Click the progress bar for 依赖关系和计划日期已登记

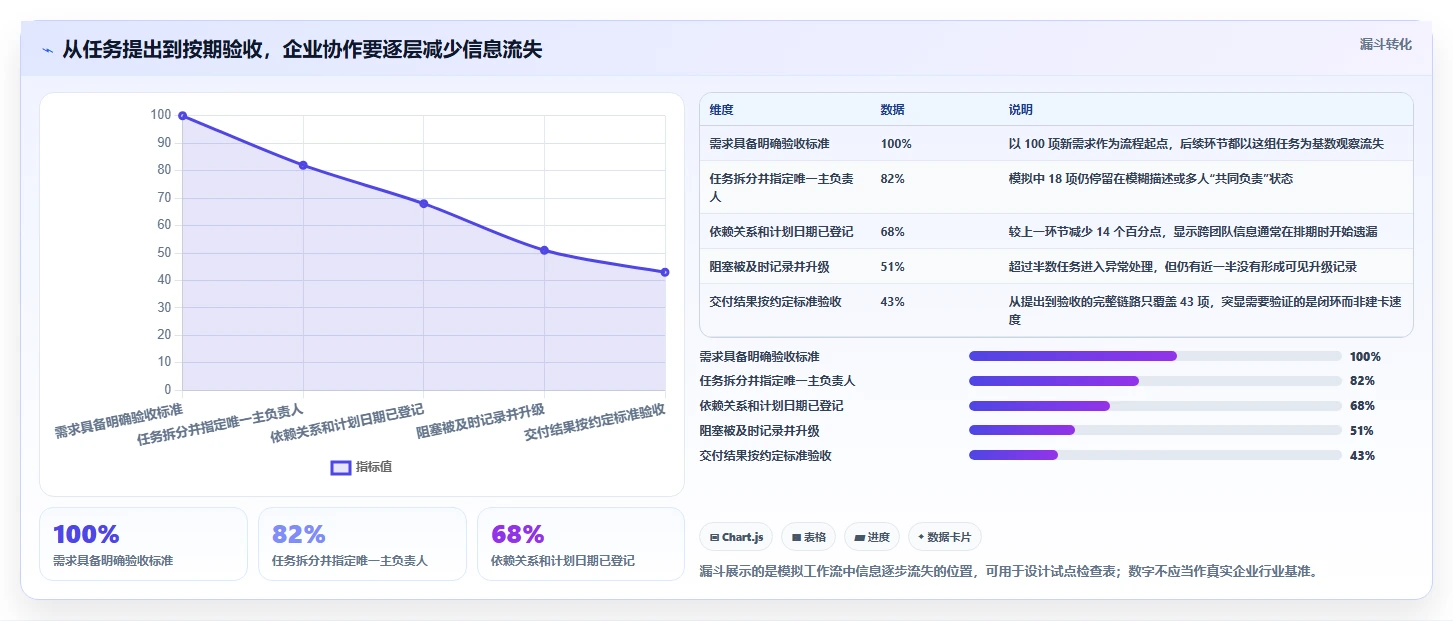1155,406
